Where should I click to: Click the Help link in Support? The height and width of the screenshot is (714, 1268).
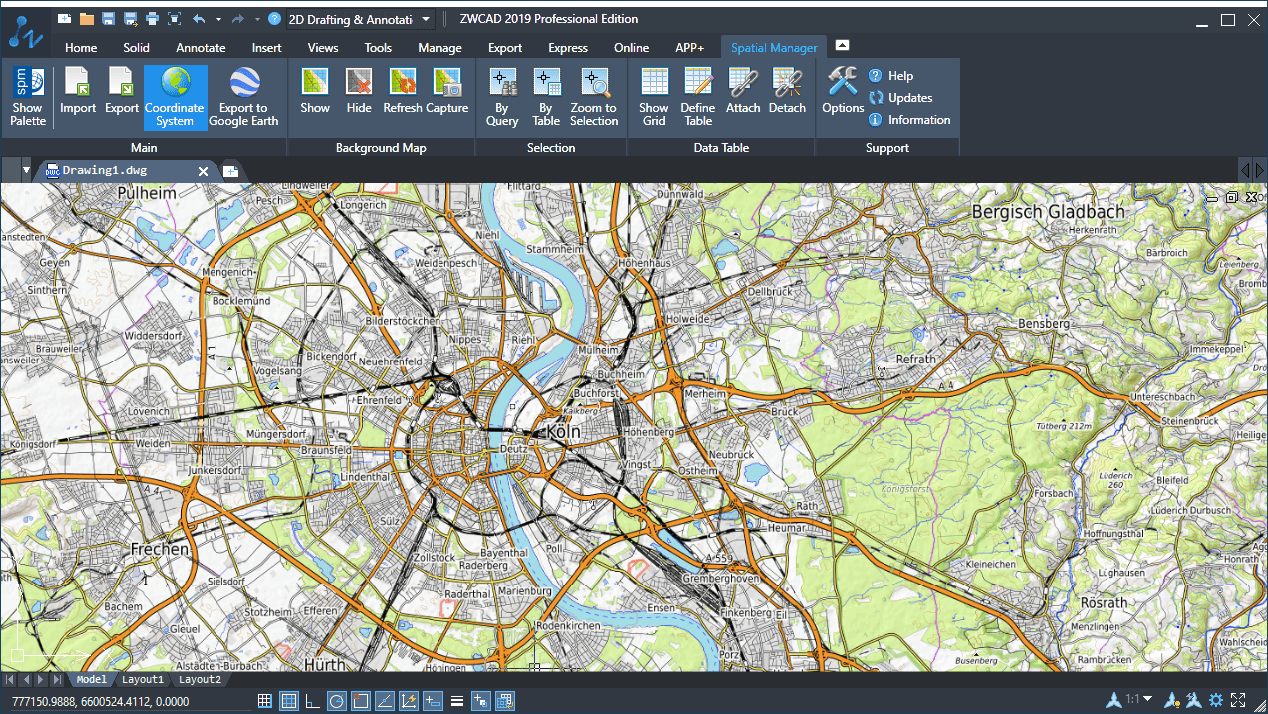(891, 76)
